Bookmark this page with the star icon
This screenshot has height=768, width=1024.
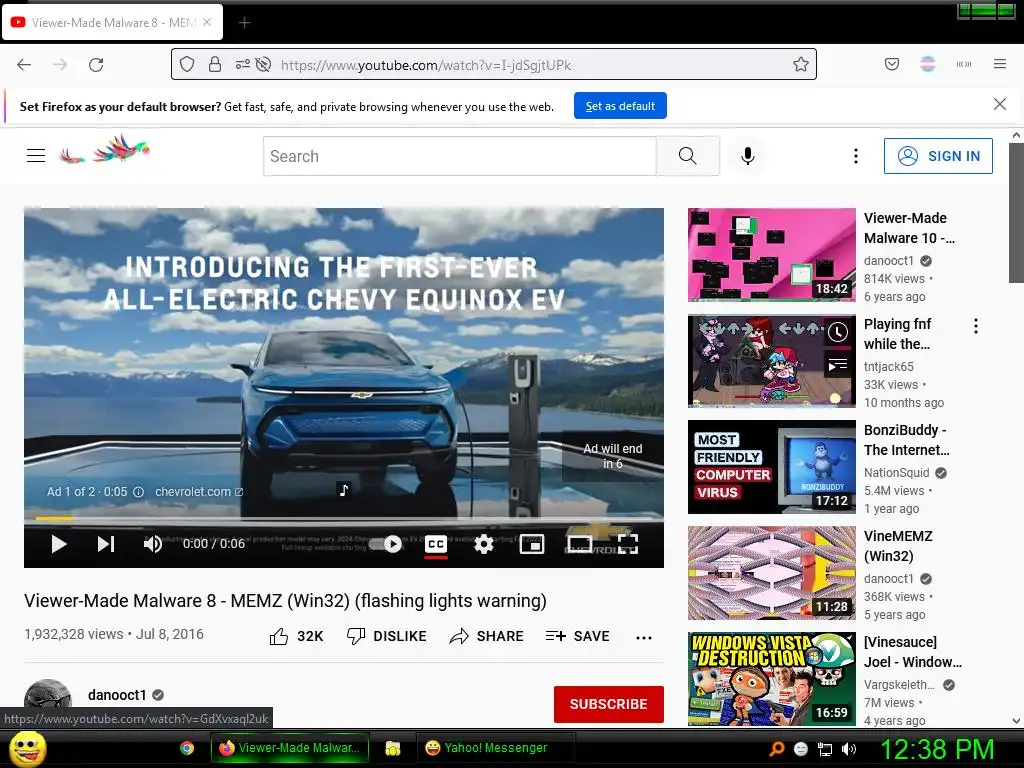pos(801,64)
